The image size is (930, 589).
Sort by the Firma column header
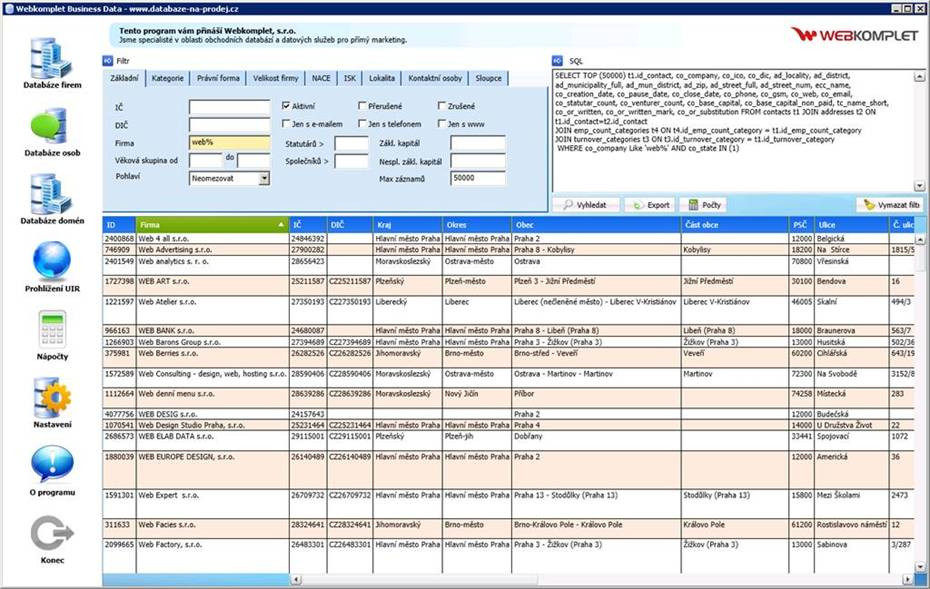(212, 225)
